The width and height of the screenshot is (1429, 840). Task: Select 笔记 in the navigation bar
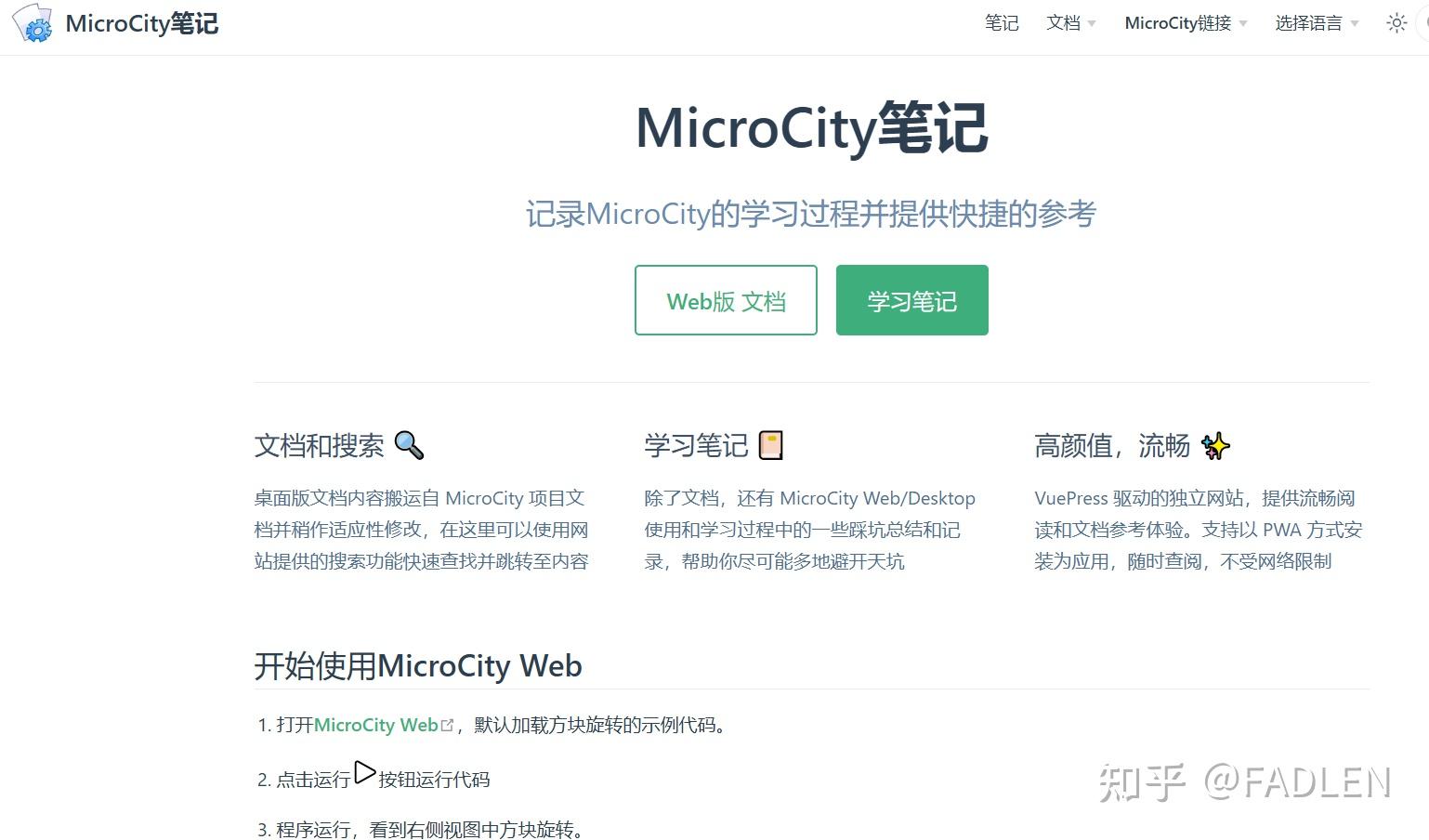tap(1002, 23)
